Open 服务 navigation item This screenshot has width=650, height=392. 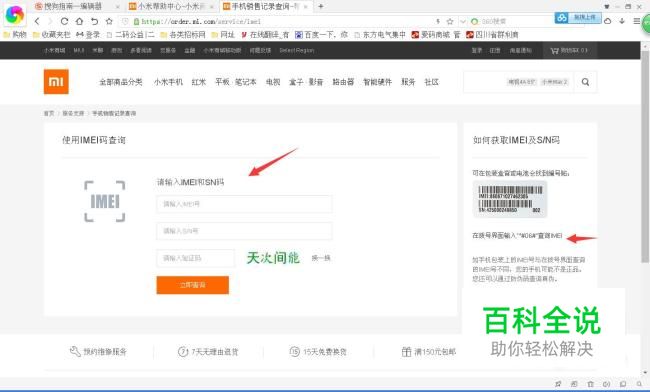[x=408, y=82]
